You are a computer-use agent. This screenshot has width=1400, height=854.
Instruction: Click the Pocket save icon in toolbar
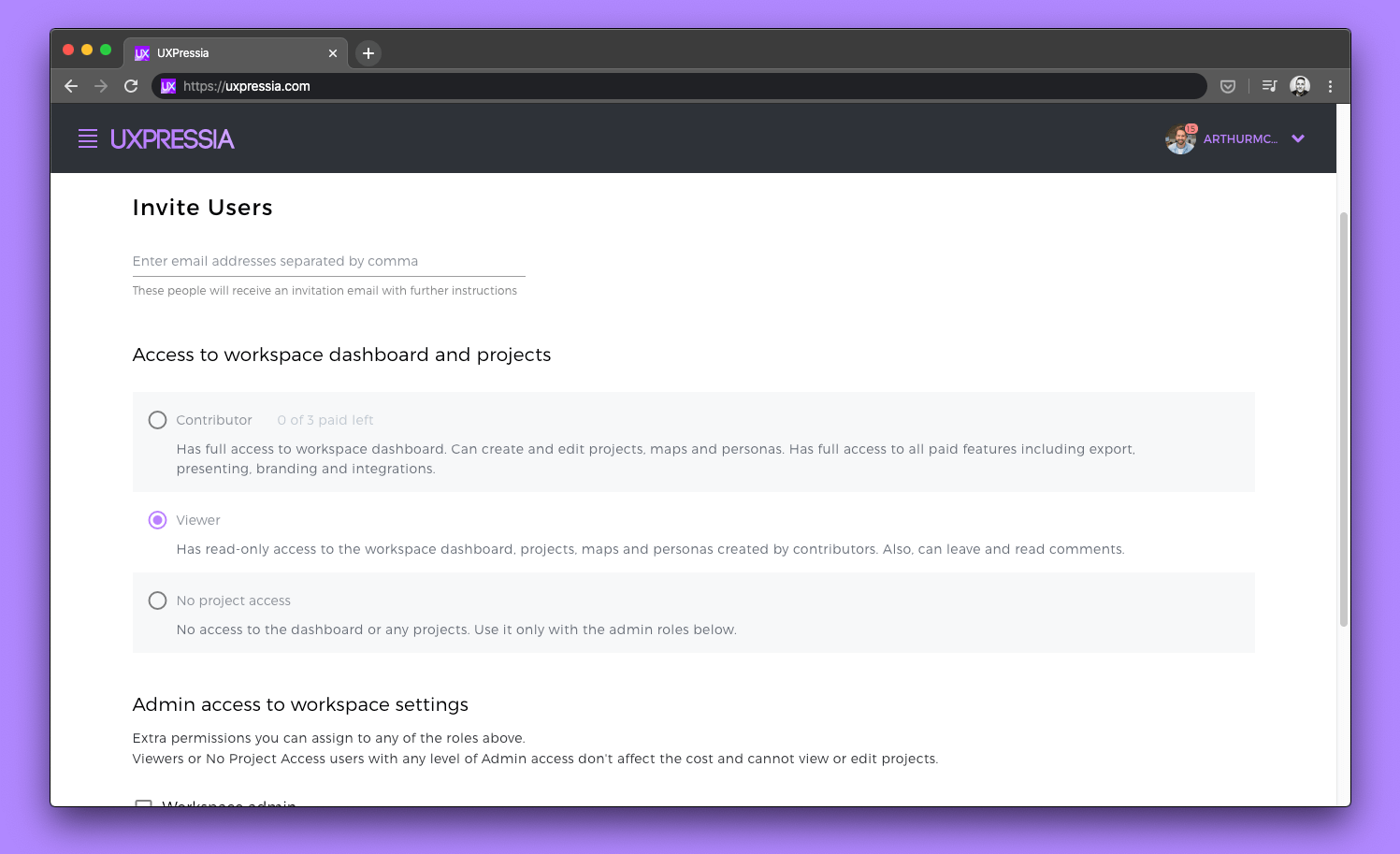coord(1228,86)
